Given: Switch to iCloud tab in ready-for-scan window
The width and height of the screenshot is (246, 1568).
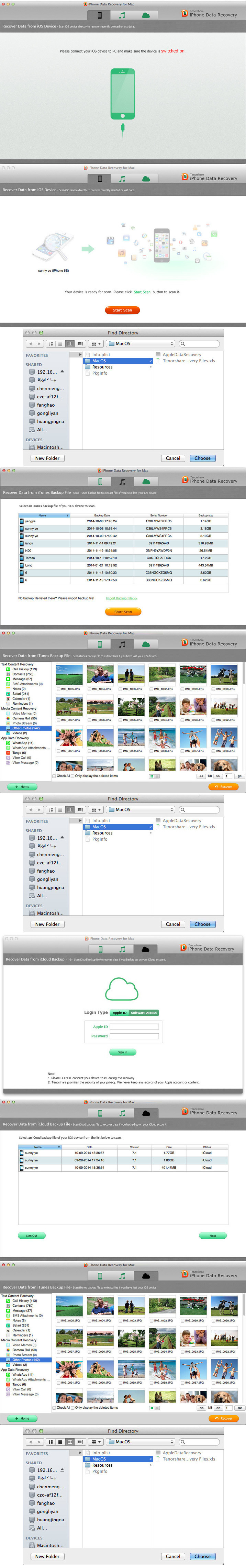Looking at the screenshot, I should pos(146,178).
